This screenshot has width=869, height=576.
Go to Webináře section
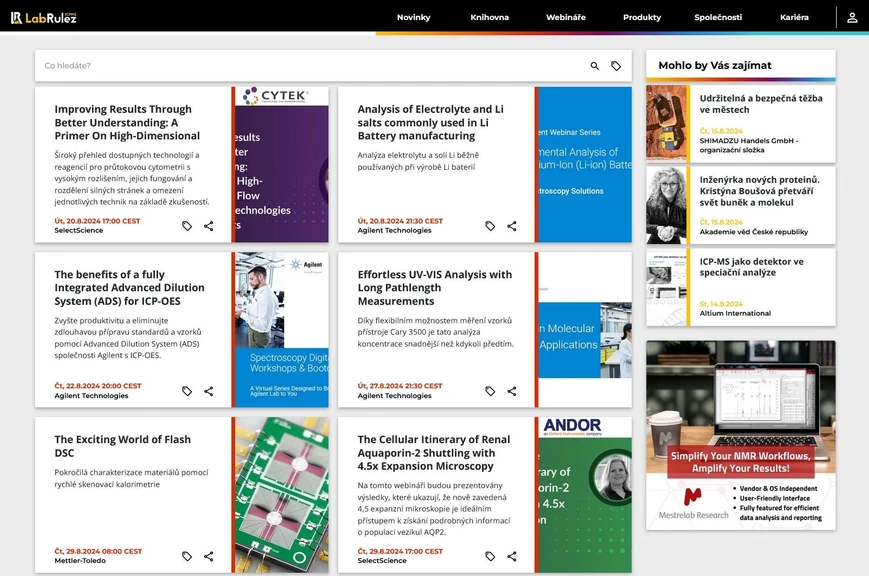(x=566, y=17)
